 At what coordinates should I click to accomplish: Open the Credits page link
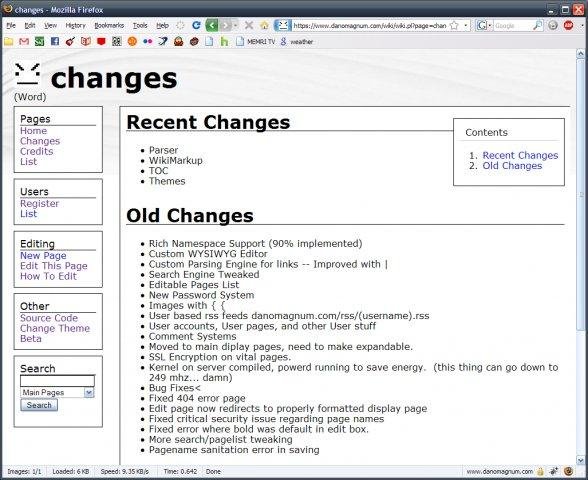[x=36, y=151]
